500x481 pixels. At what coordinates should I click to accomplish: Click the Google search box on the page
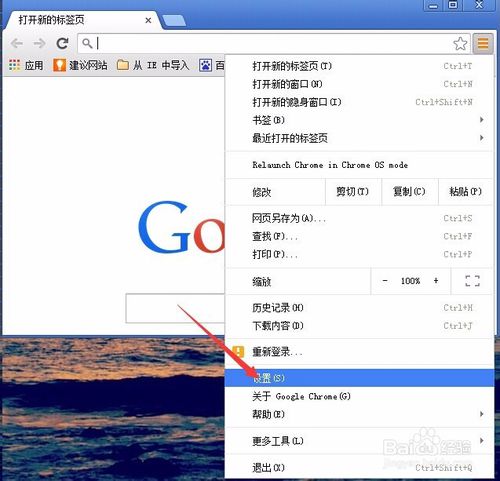coord(175,308)
